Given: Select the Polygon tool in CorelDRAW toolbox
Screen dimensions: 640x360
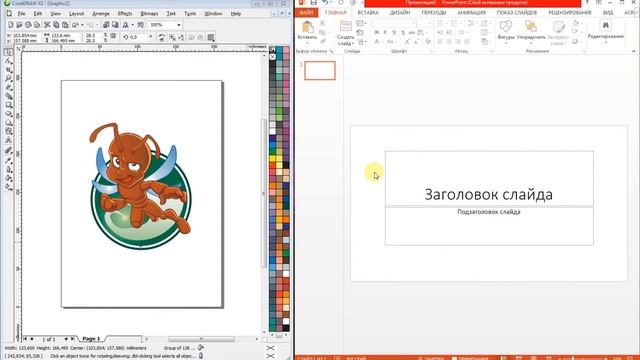Looking at the screenshot, I should tap(8, 122).
